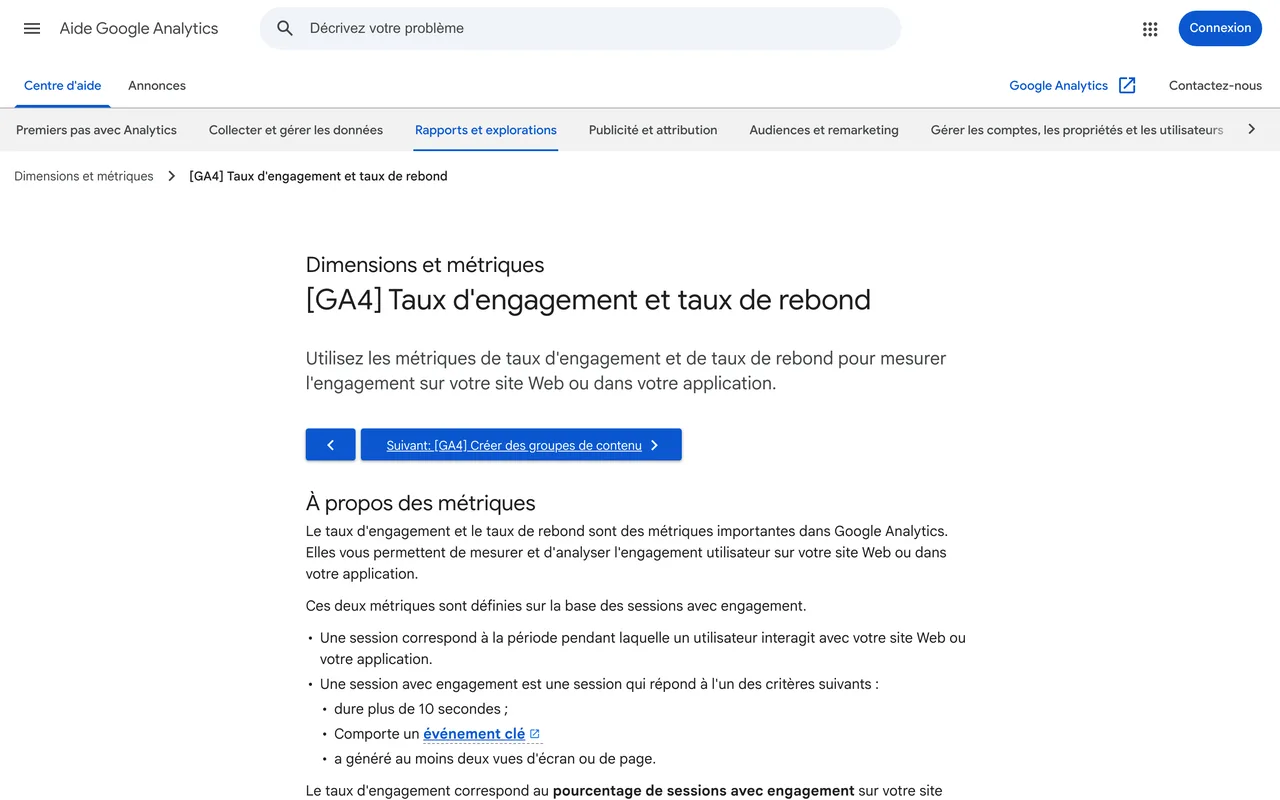1280x800 pixels.
Task: Click the page title Taux d'engagement et taux de rebond
Action: 588,300
